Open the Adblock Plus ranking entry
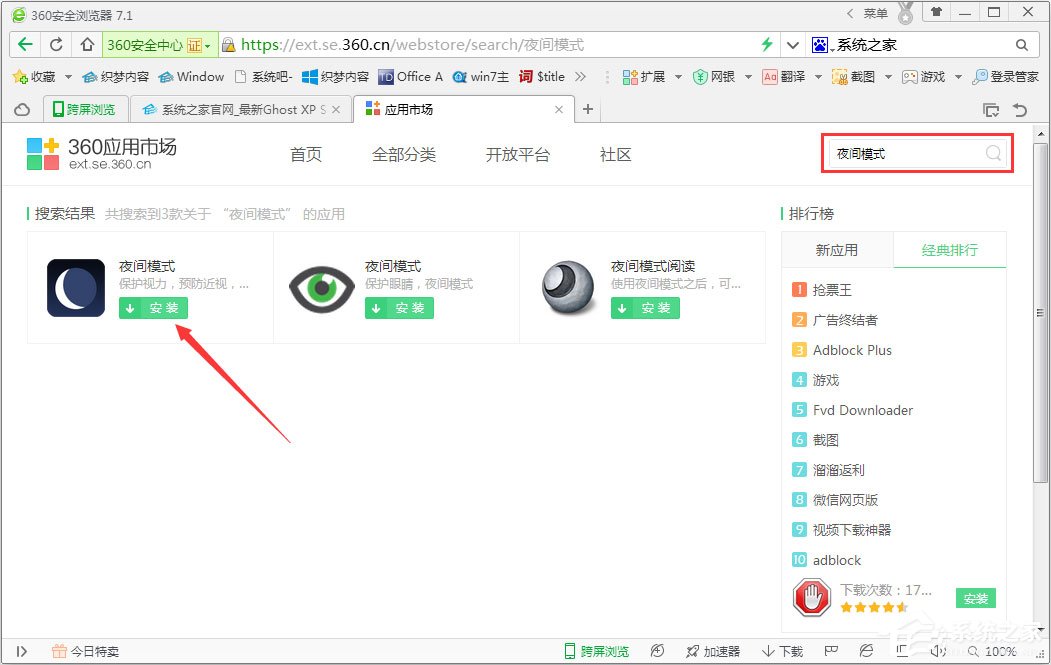 (x=853, y=350)
